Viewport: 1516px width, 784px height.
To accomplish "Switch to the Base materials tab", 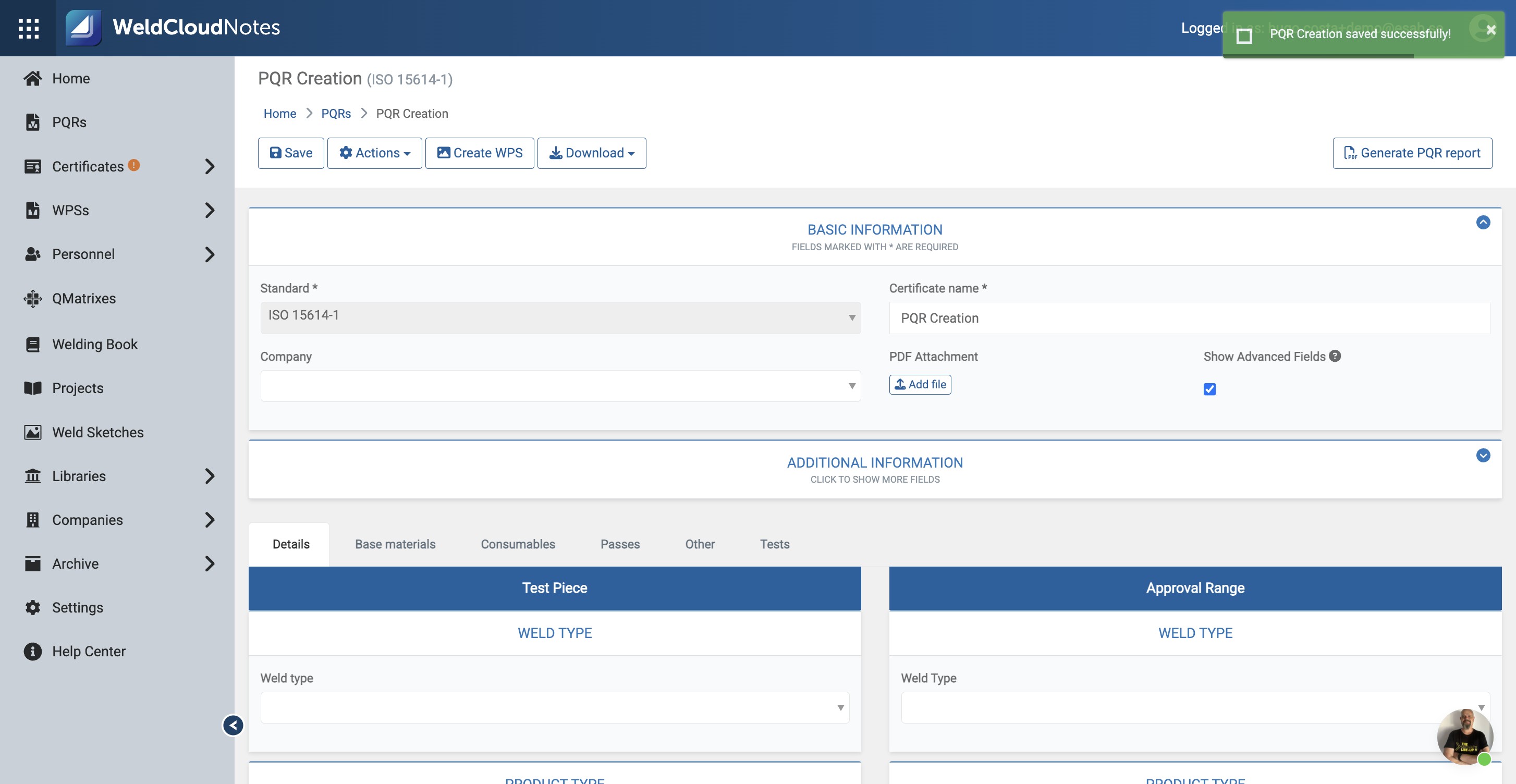I will coord(395,544).
